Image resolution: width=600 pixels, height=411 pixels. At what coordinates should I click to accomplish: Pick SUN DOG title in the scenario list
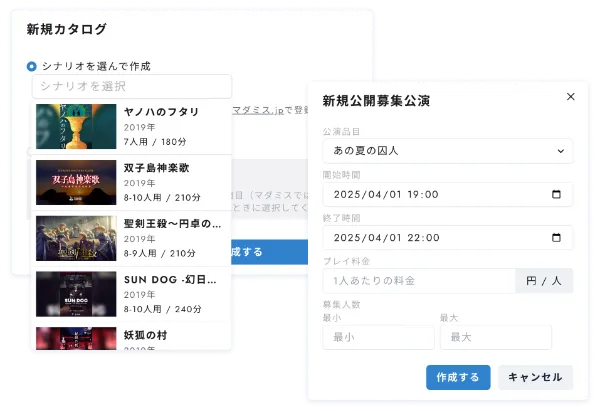coord(170,279)
